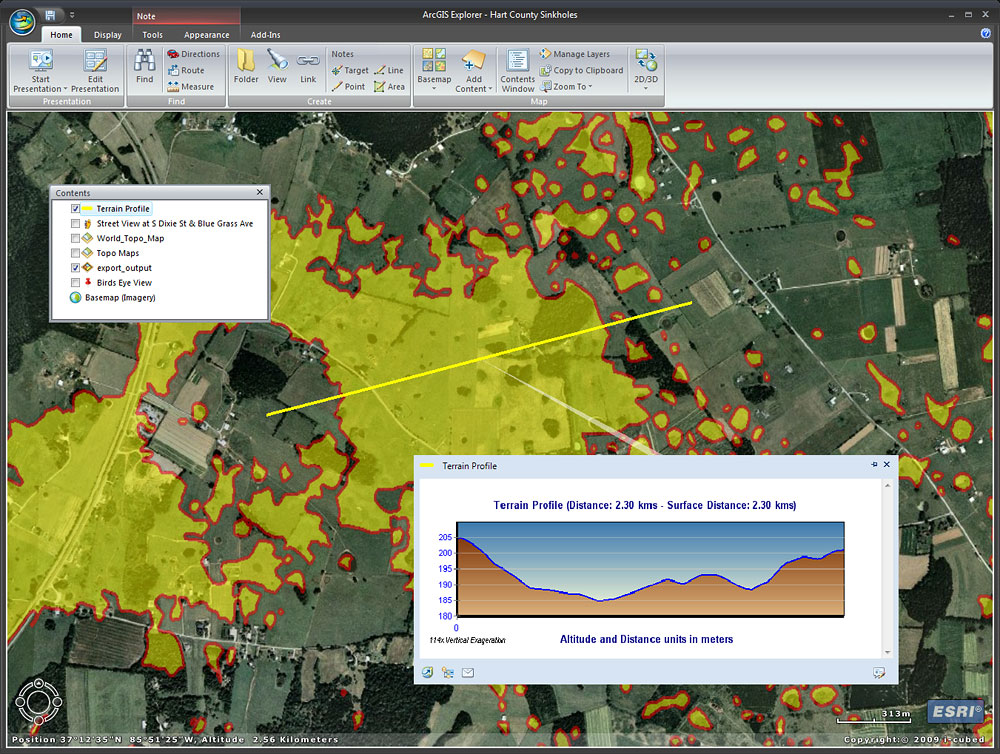
Task: Open the ArcGIS Explorer application button
Action: [x=22, y=22]
